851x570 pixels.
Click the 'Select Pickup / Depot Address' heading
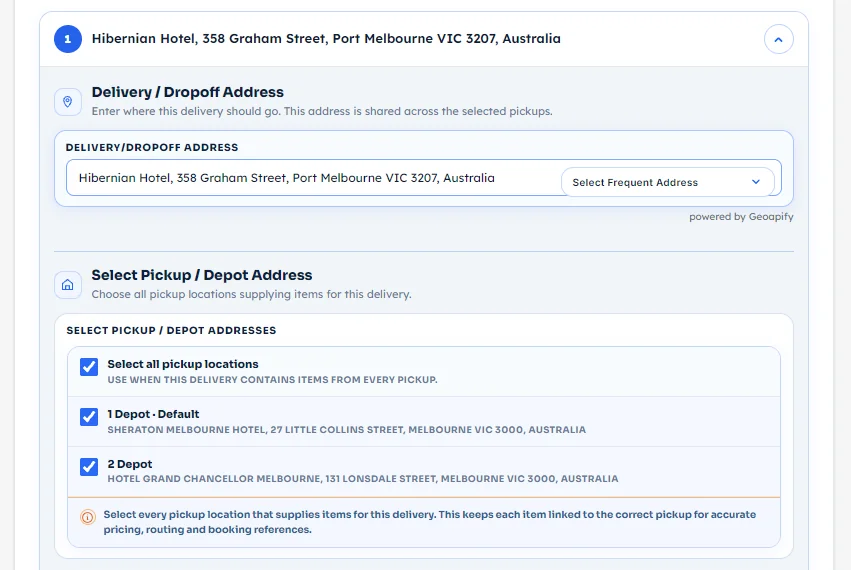tap(201, 275)
